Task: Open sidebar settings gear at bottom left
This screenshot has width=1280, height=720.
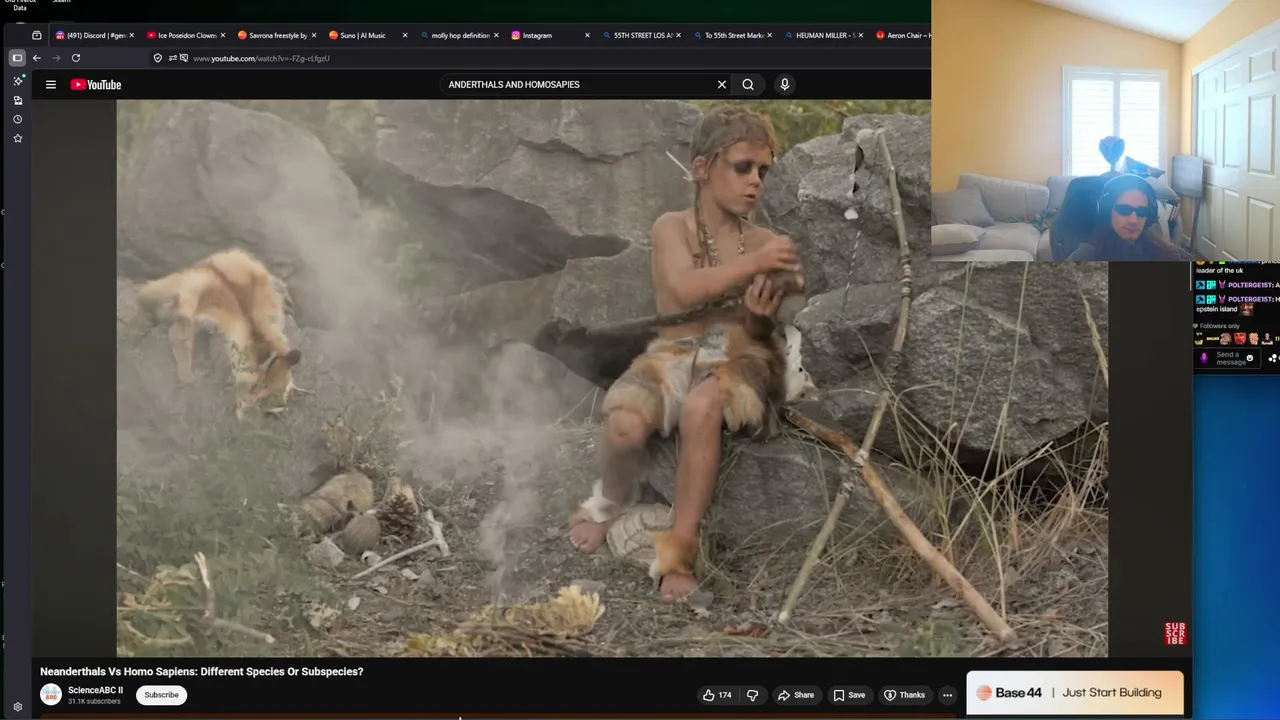Action: click(x=17, y=706)
